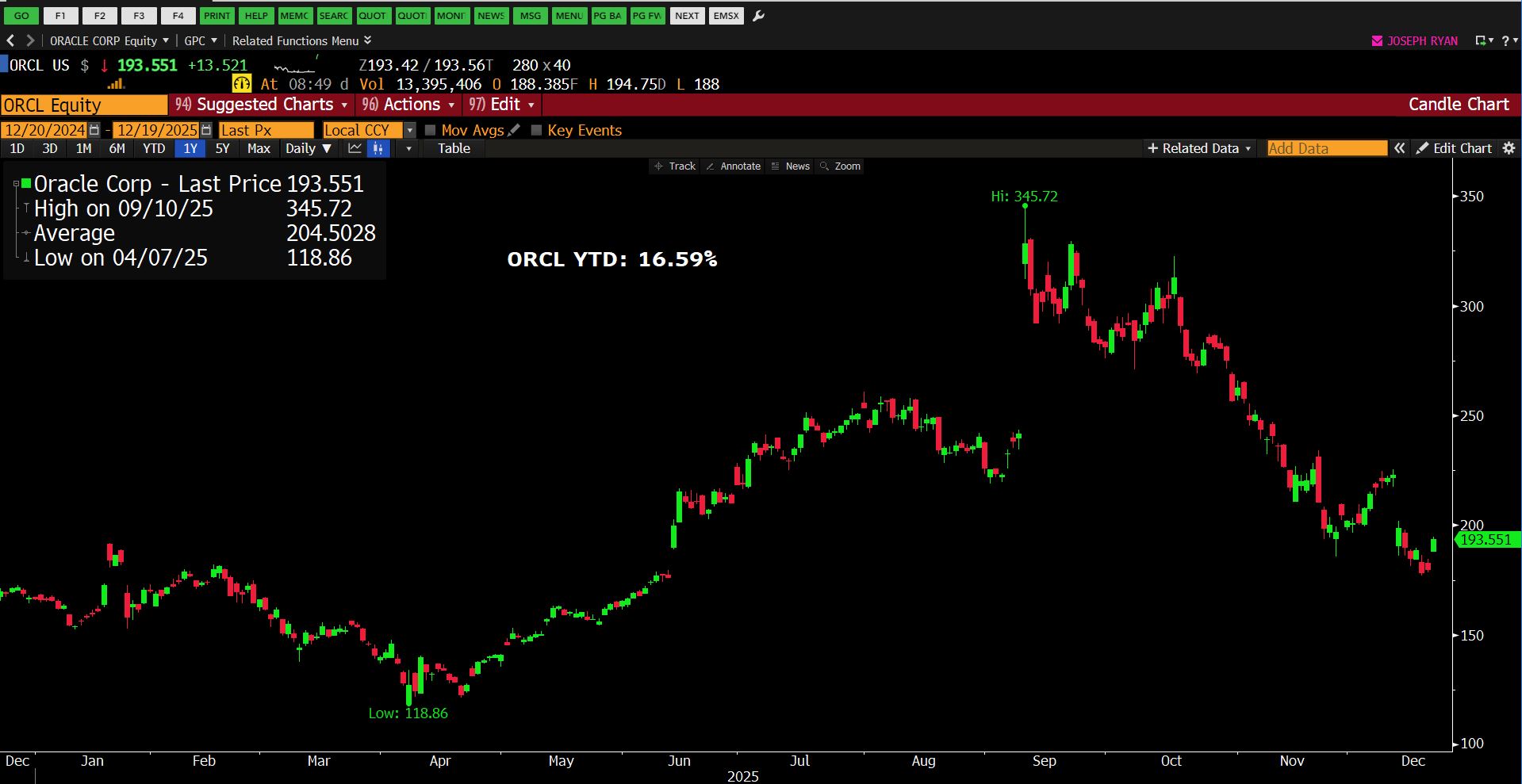This screenshot has height=784, width=1522.
Task: Open the Suggested Charts menu
Action: [262, 105]
